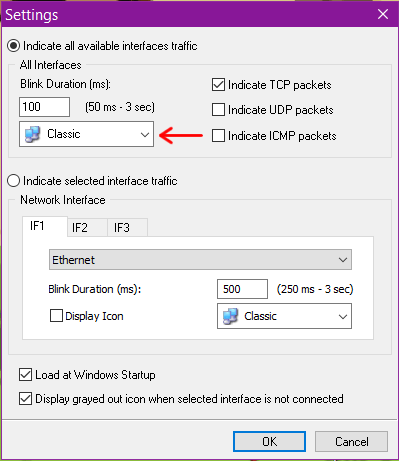This screenshot has width=399, height=461.
Task: Open the Ethernet interface dropdown
Action: coord(200,260)
